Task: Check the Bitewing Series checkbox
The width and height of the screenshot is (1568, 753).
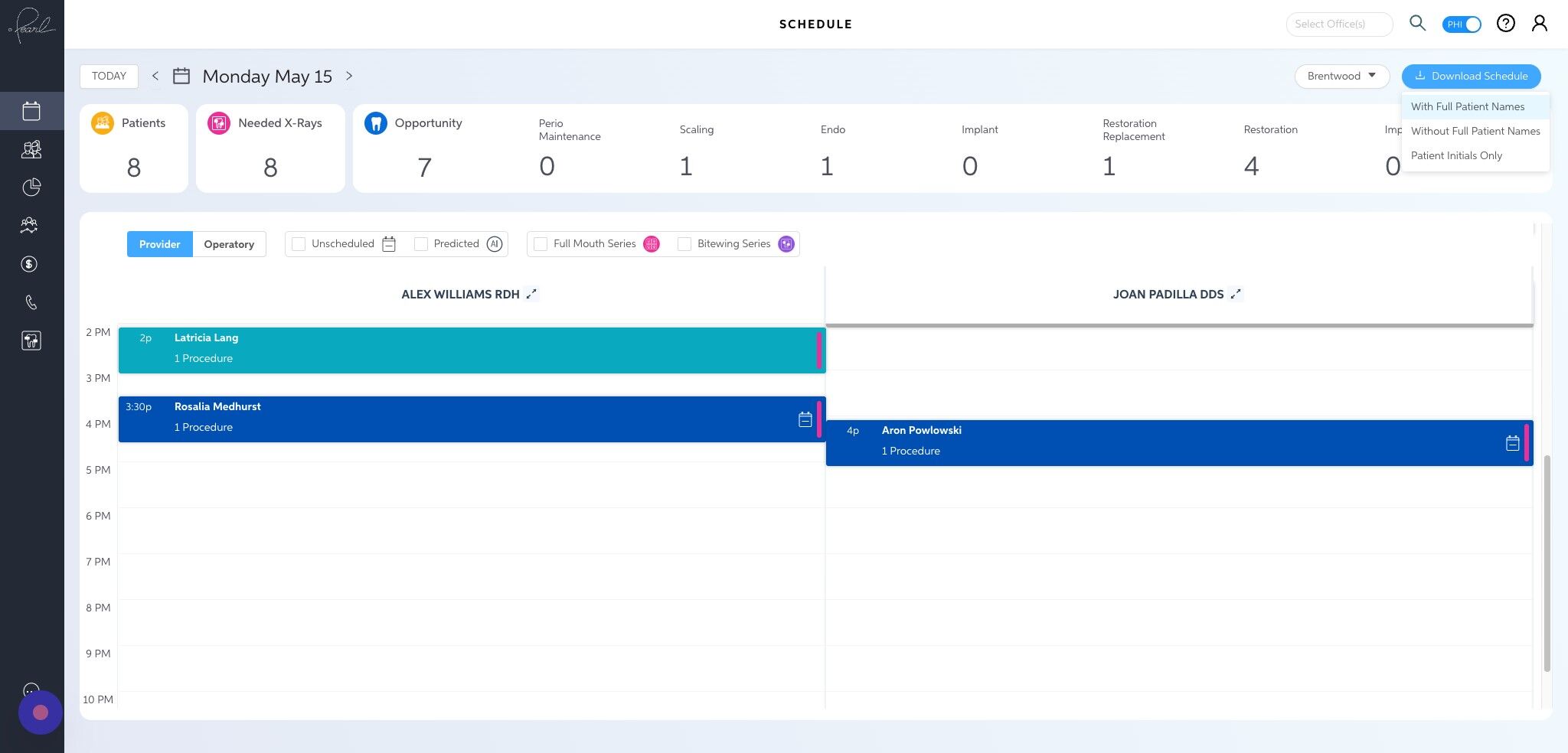Action: click(684, 244)
